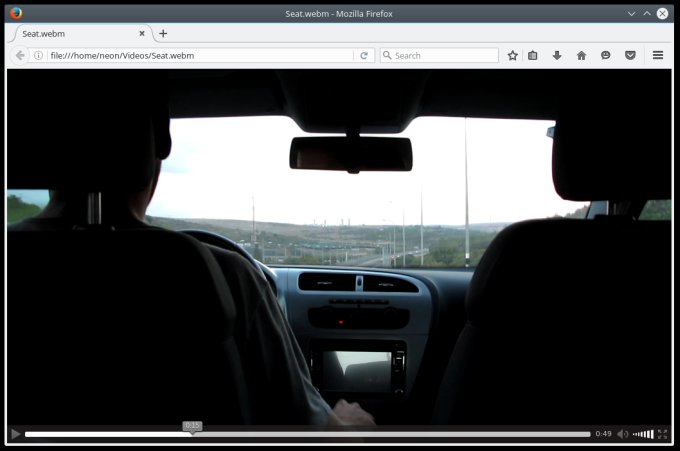
Task: Go back with the back arrow
Action: click(x=20, y=56)
